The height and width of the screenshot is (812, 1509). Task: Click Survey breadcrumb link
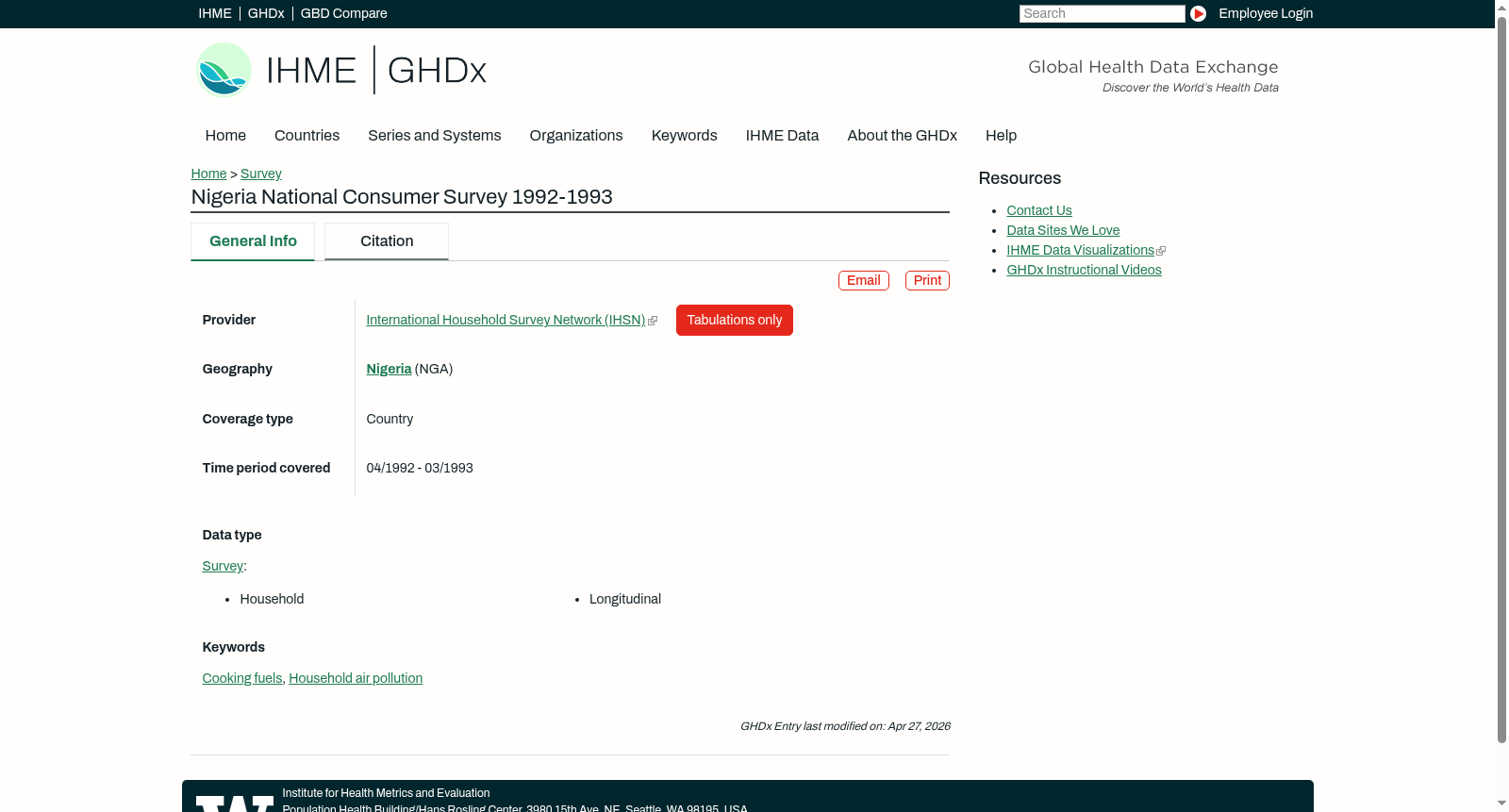[260, 174]
